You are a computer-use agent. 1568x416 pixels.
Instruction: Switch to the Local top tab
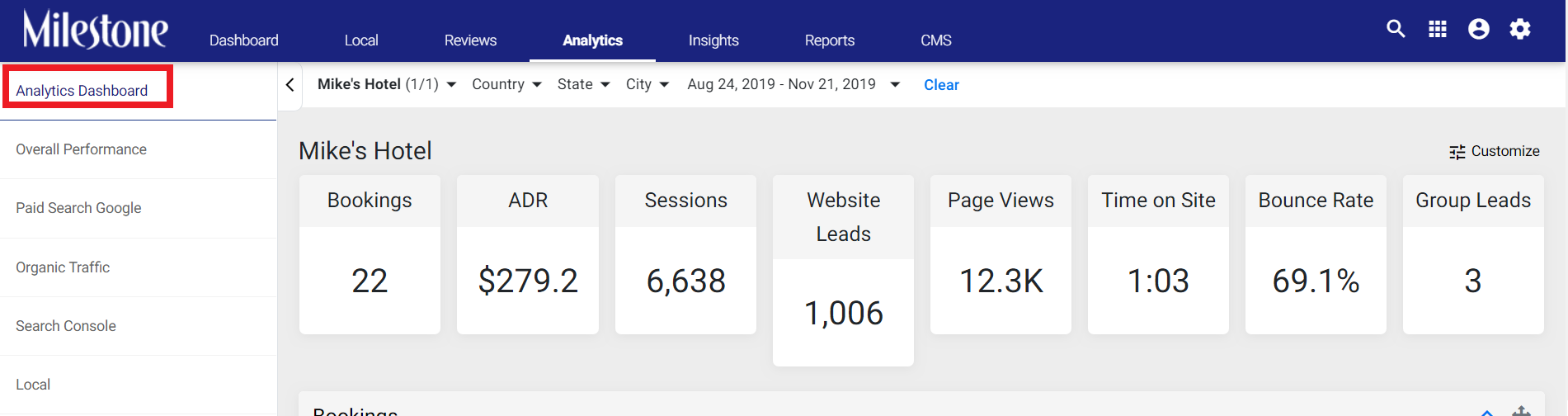coord(361,40)
